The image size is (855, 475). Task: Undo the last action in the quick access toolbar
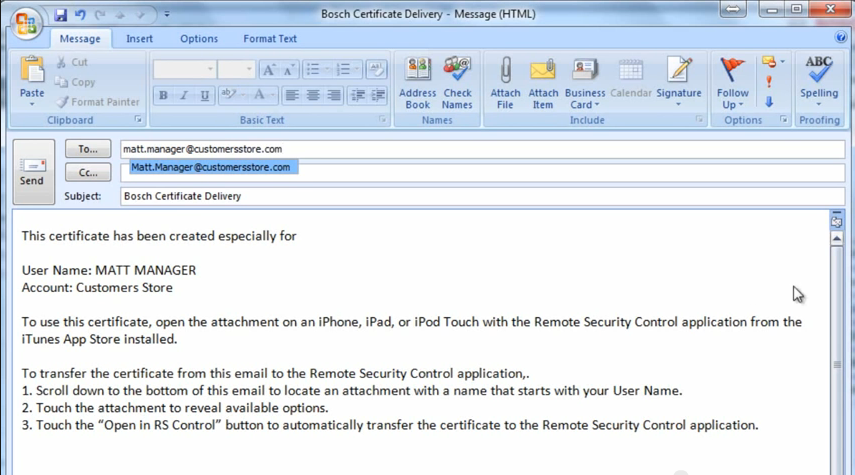pos(80,14)
